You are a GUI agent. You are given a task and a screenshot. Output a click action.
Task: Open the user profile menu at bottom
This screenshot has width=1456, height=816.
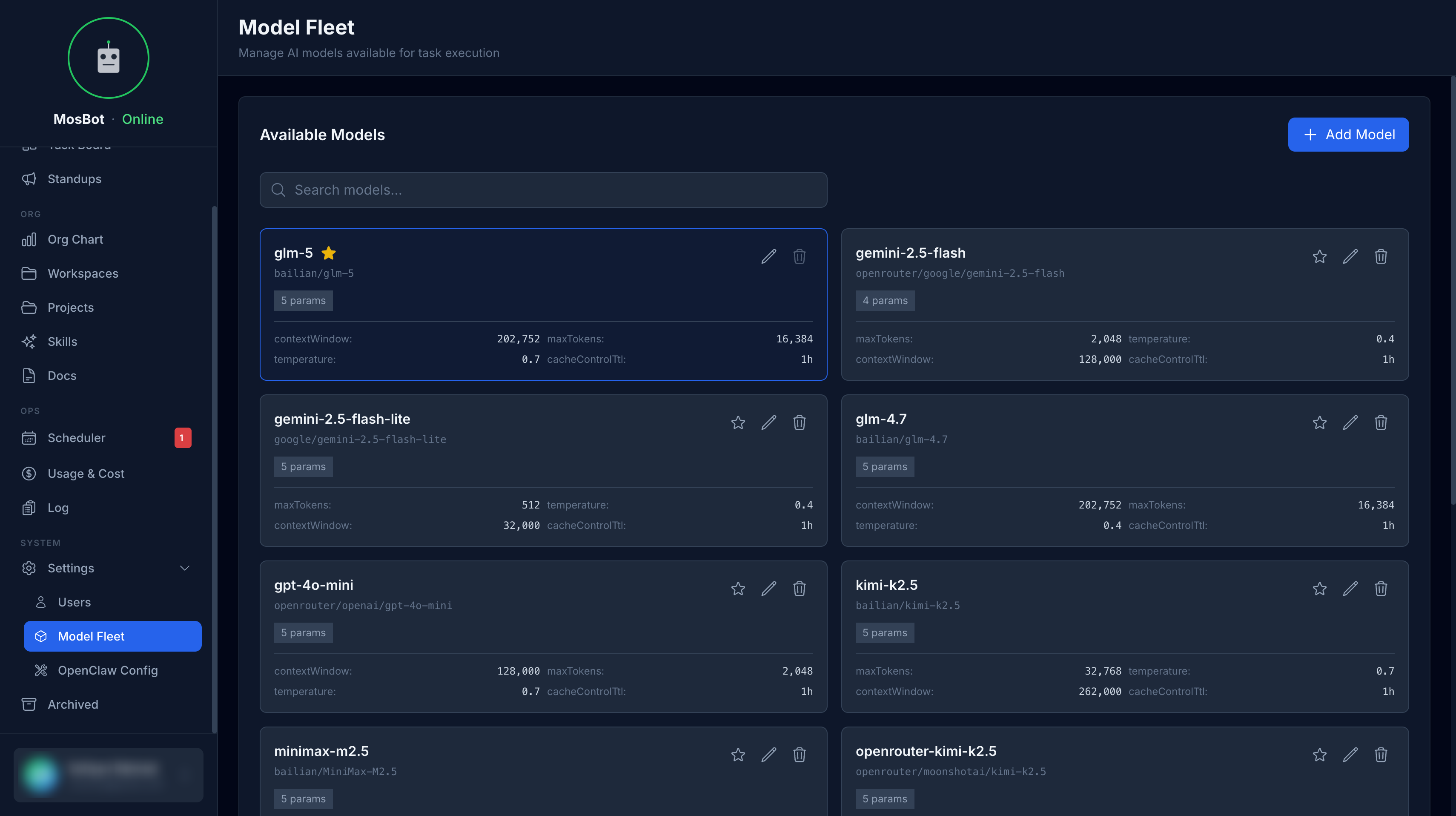pyautogui.click(x=109, y=774)
